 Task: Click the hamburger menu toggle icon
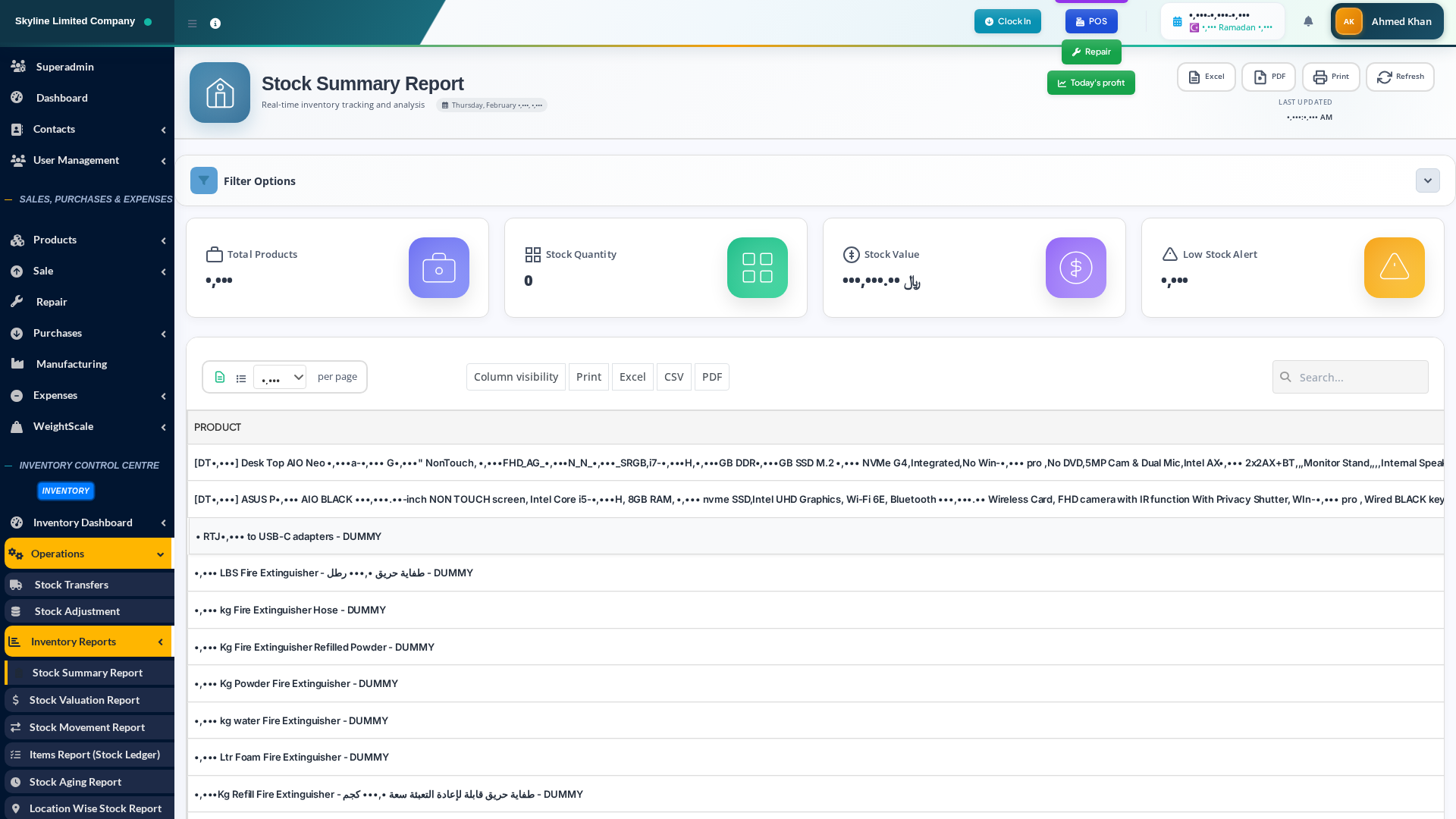[x=192, y=24]
